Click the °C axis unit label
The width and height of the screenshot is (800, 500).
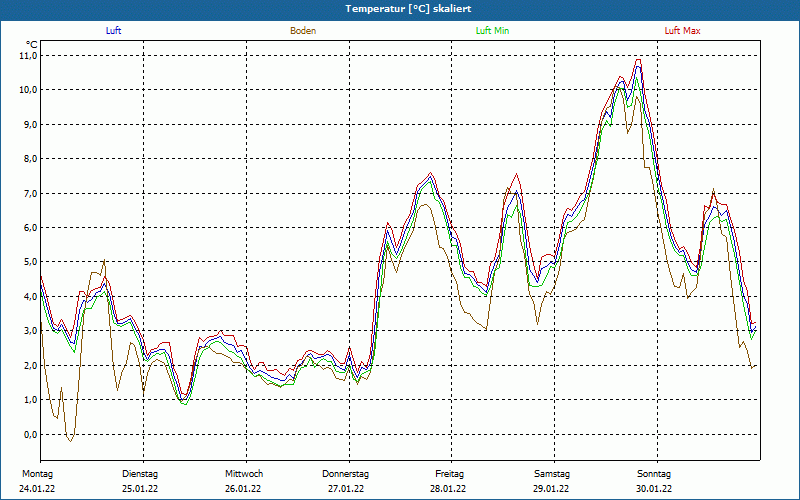32,45
